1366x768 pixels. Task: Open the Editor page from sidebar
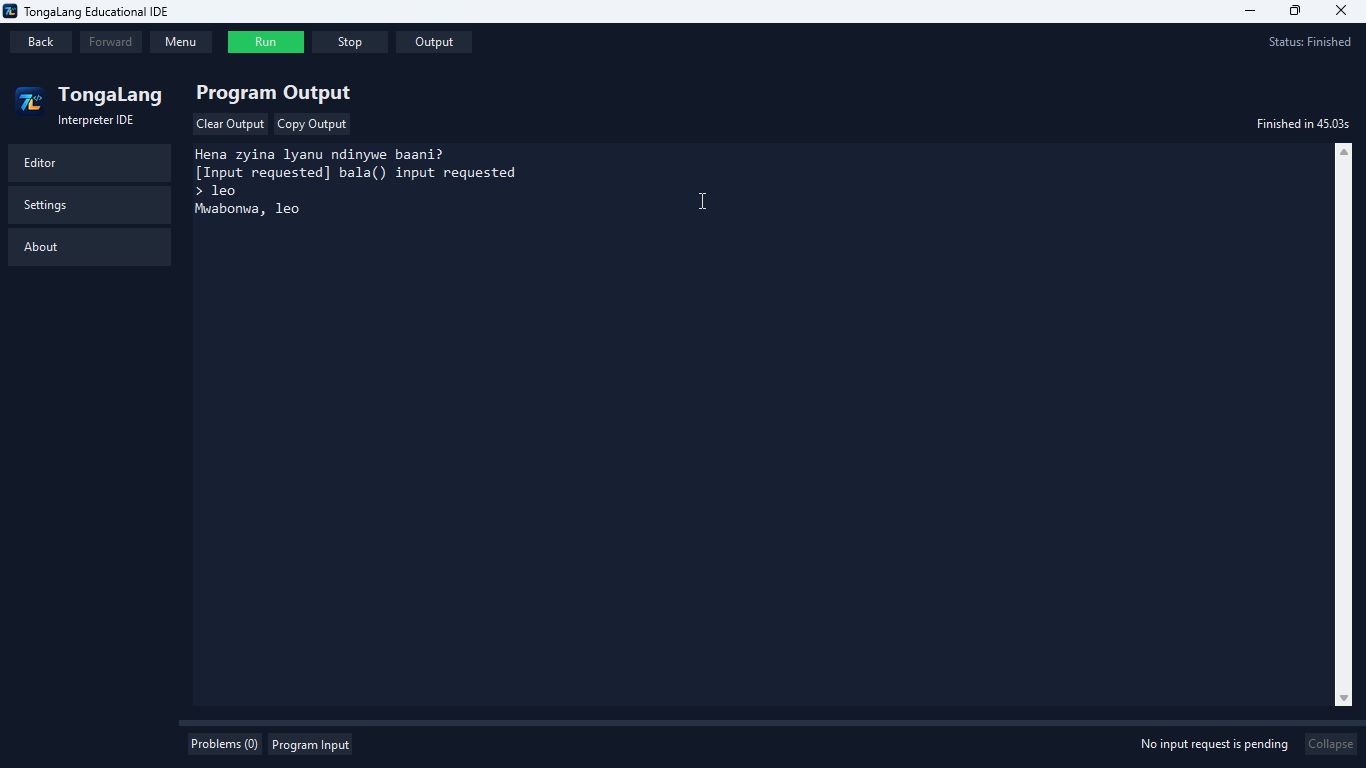click(89, 163)
